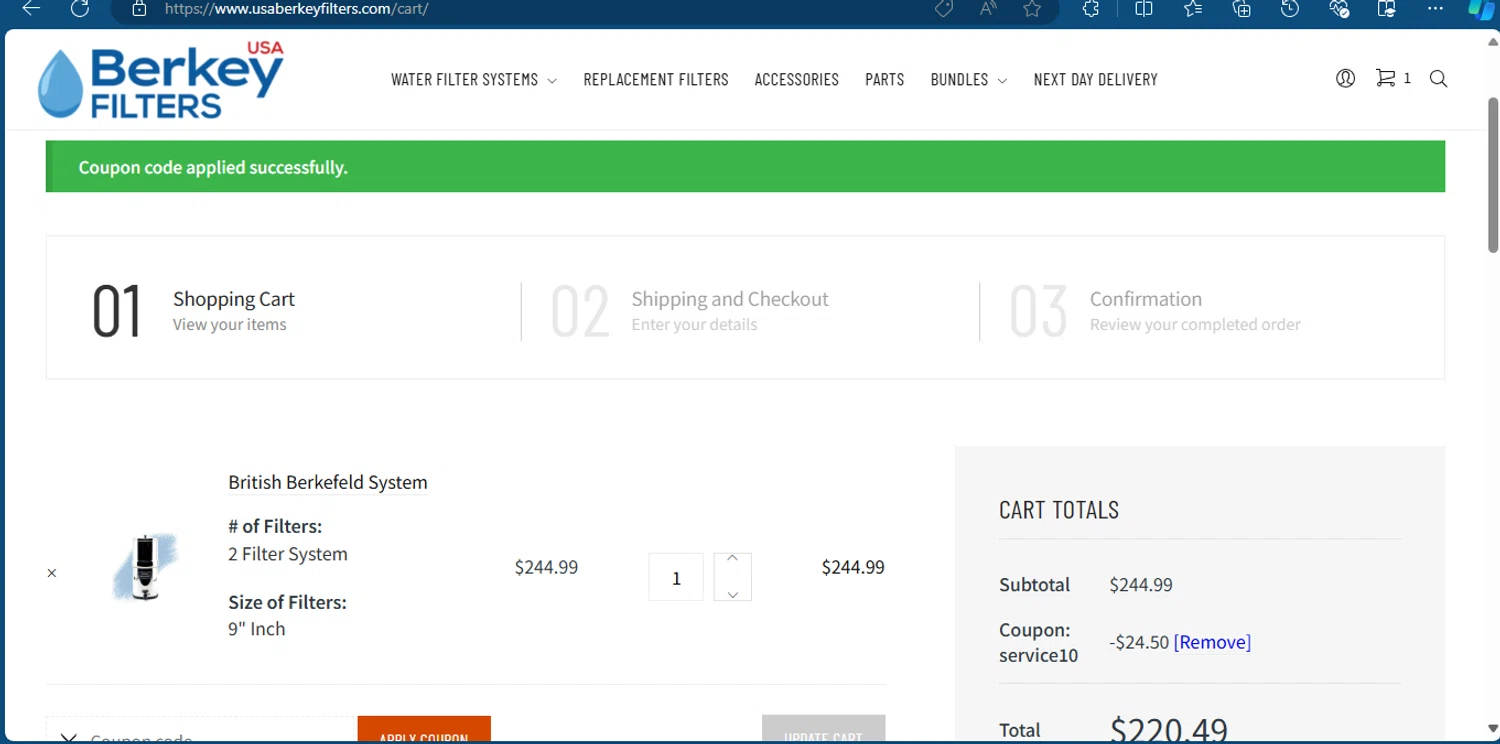The image size is (1500, 744).
Task: Increase quantity with the up arrow
Action: [732, 558]
